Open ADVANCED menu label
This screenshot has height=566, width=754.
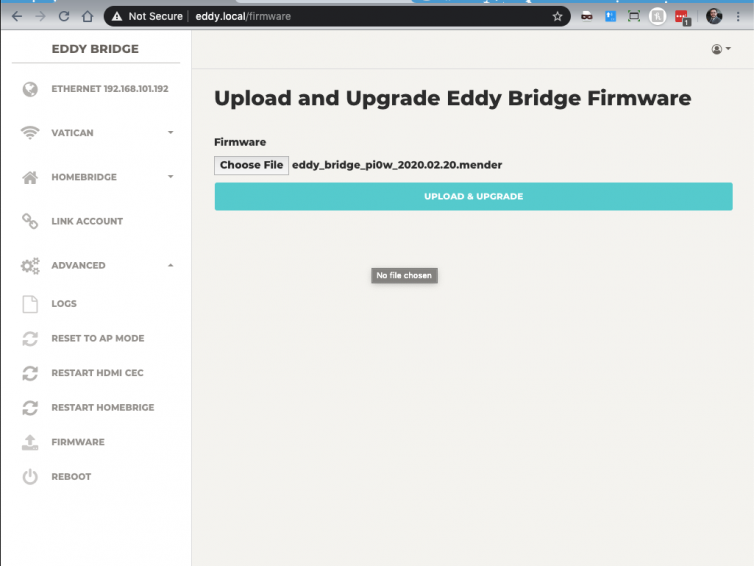[78, 265]
